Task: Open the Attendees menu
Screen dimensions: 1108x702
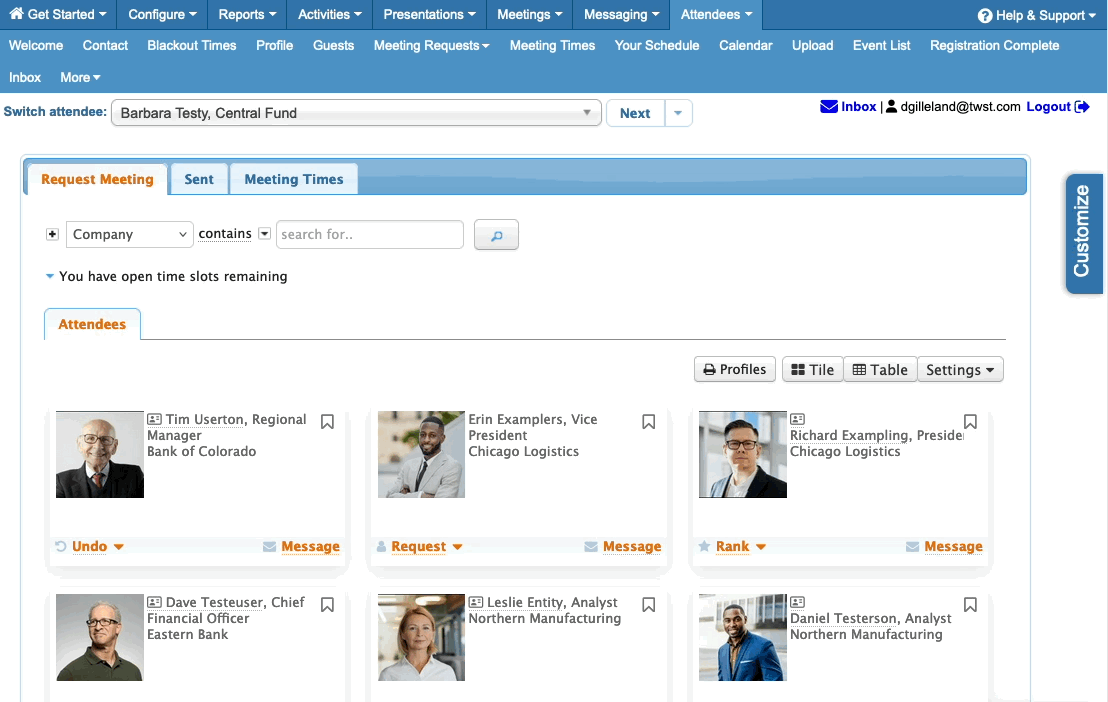Action: [716, 14]
